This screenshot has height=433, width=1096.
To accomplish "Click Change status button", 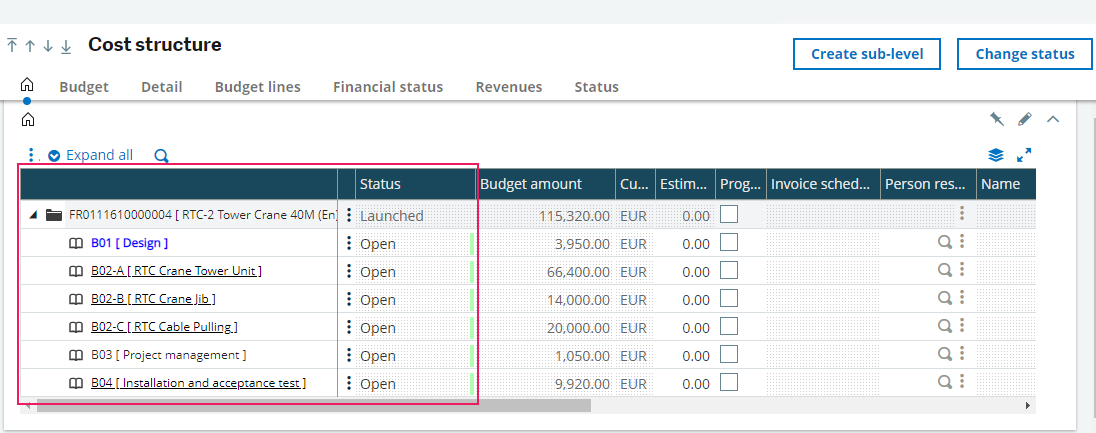I will 1025,54.
